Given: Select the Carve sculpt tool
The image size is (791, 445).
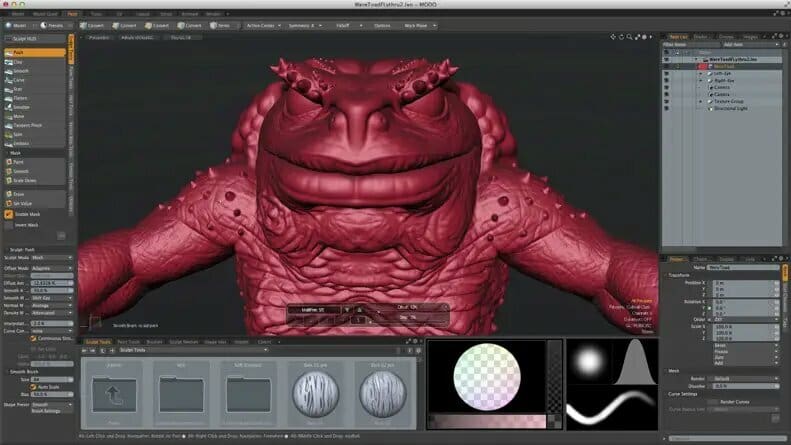Looking at the screenshot, I should (x=34, y=80).
